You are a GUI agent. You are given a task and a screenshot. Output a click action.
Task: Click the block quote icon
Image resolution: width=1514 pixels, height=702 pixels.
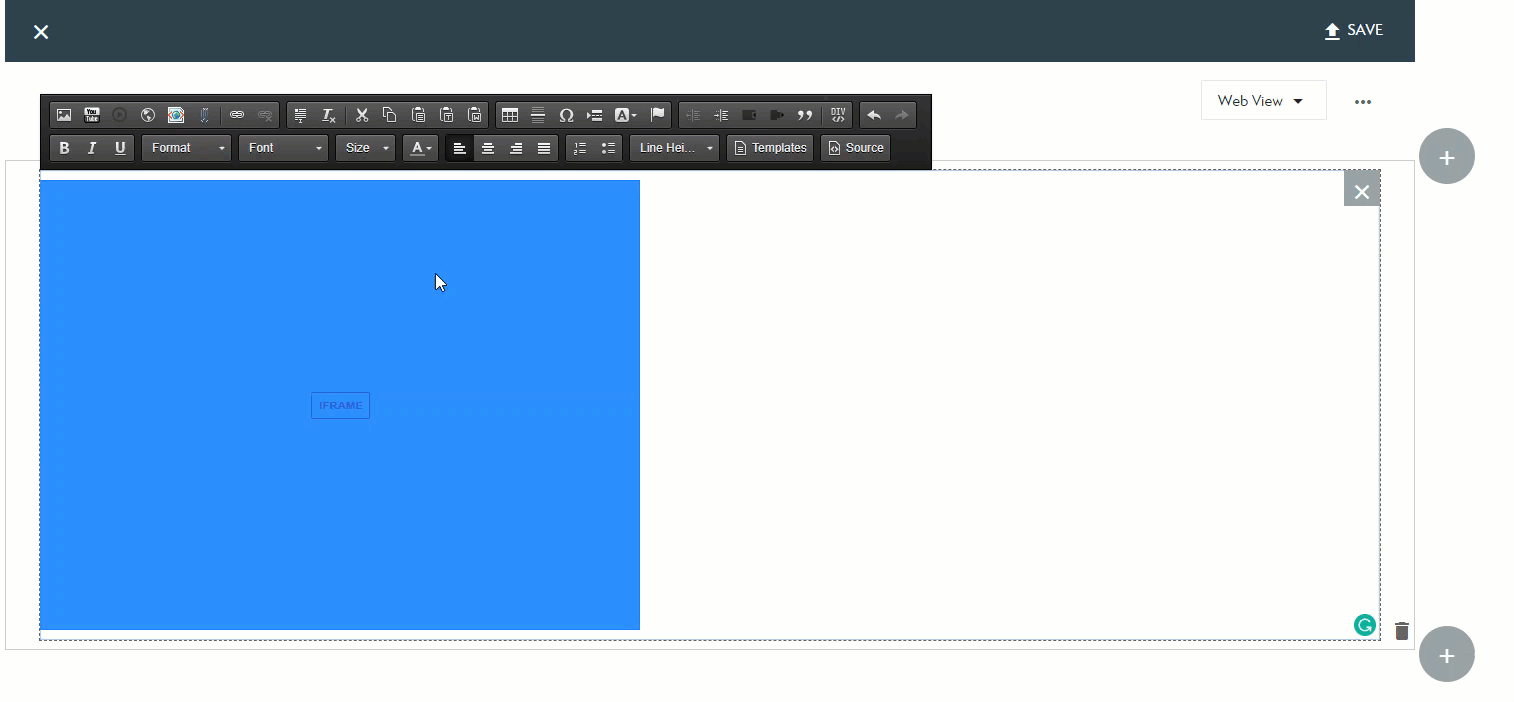pyautogui.click(x=805, y=115)
